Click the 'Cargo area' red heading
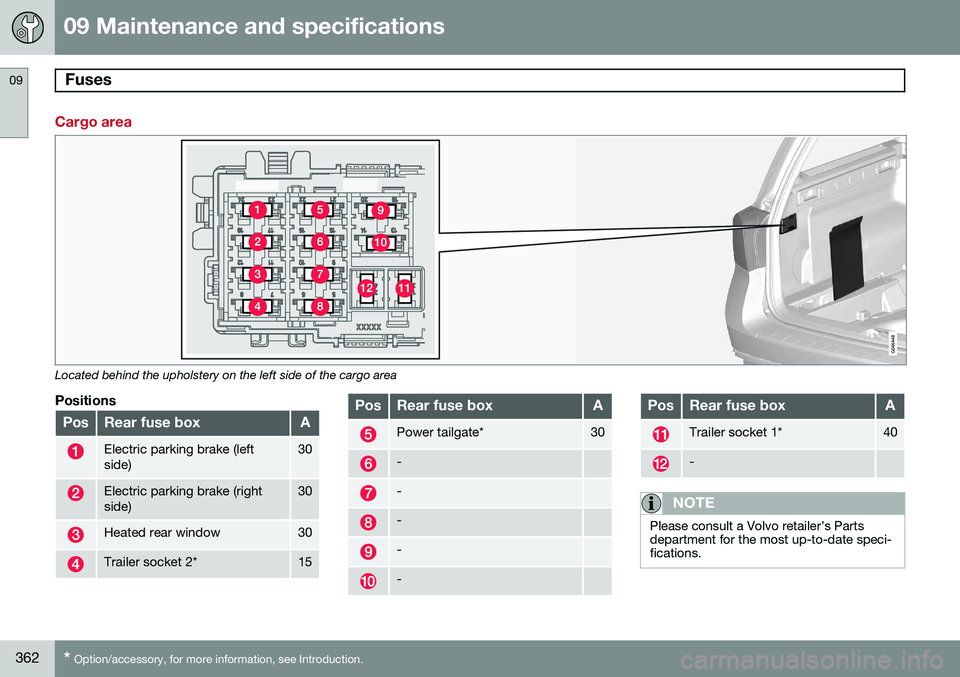The width and height of the screenshot is (960, 677). (93, 122)
